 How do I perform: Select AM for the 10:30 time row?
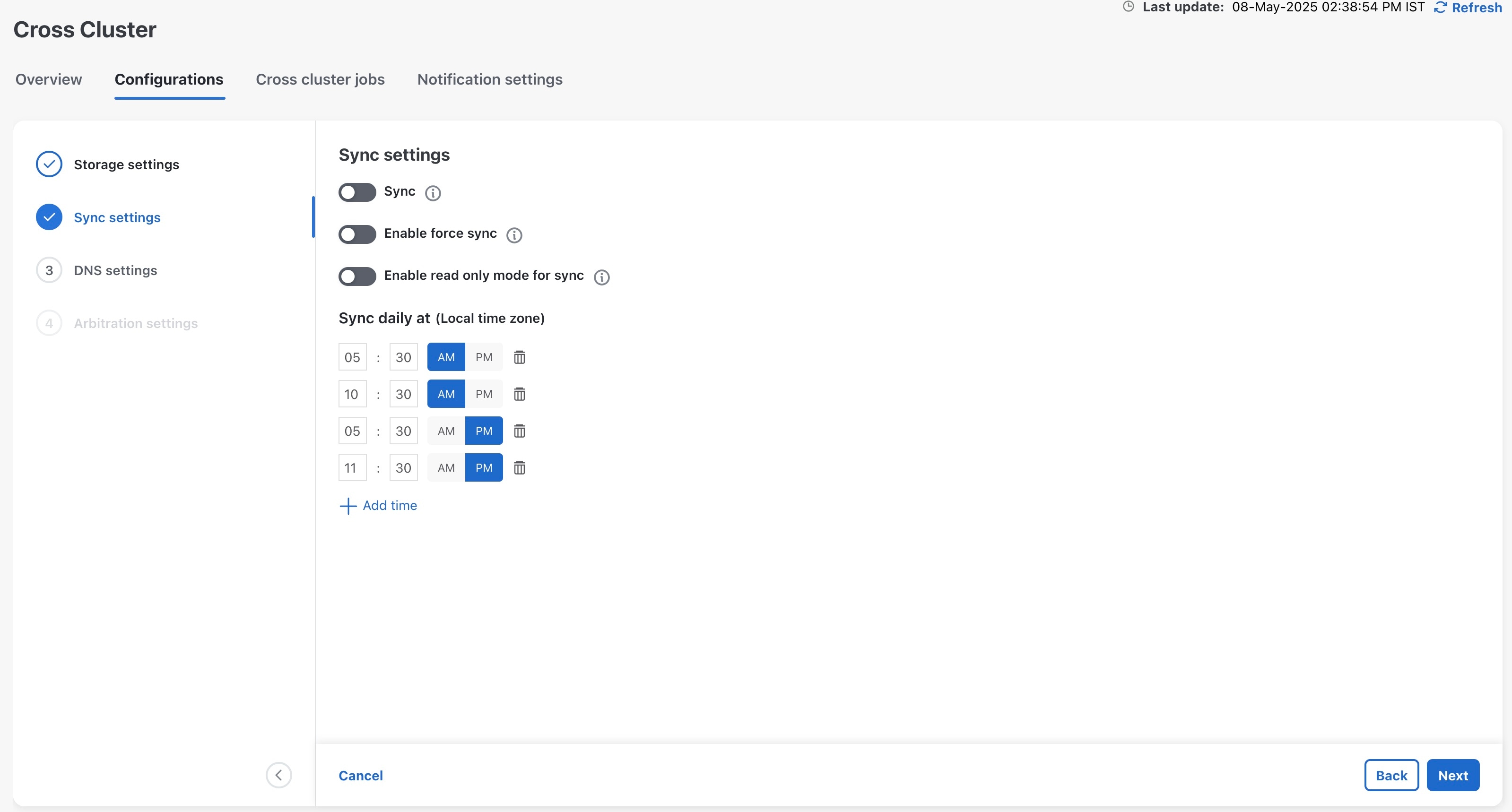446,394
